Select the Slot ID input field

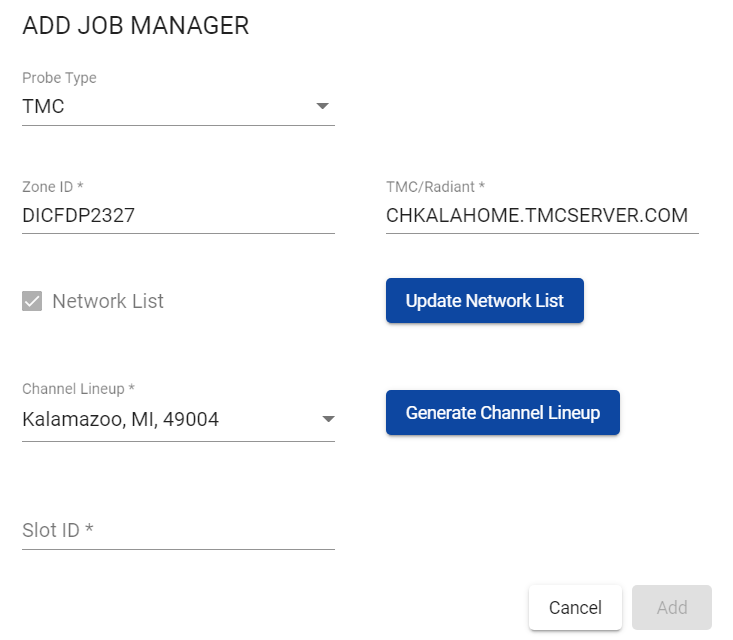pyautogui.click(x=178, y=531)
